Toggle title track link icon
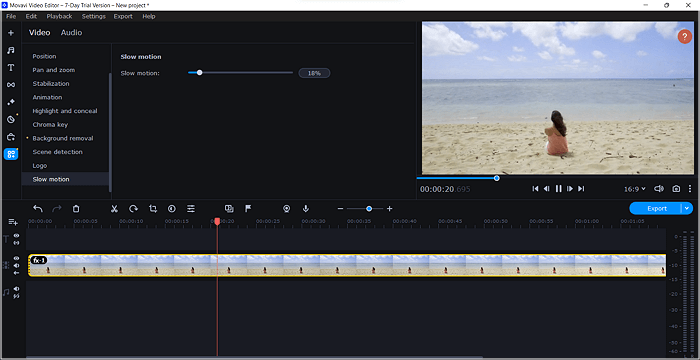Viewport: 700px width, 360px height. (x=17, y=243)
